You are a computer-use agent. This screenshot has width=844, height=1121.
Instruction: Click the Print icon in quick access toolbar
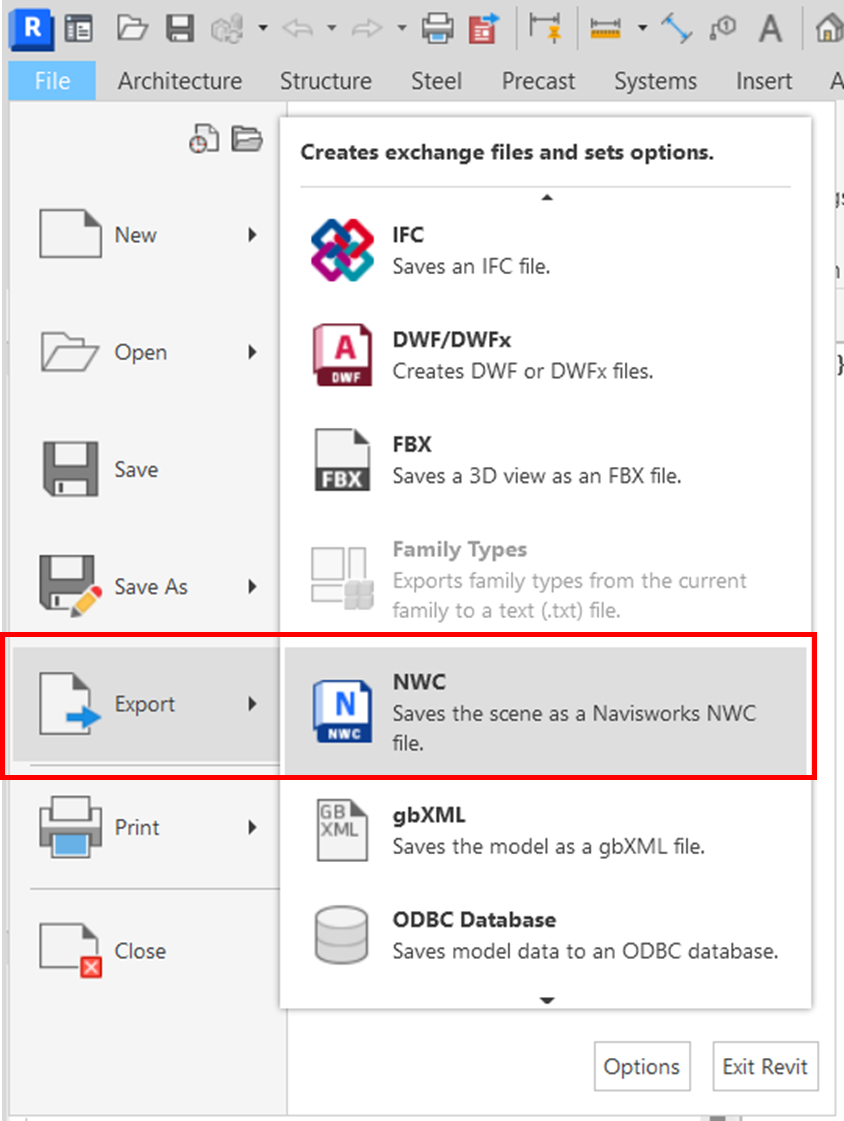(x=437, y=29)
